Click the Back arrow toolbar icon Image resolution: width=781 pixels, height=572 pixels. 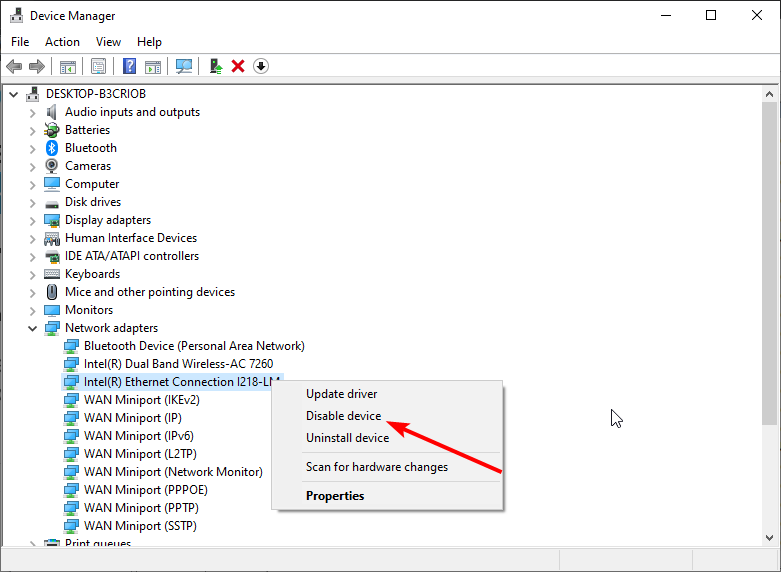coord(14,66)
